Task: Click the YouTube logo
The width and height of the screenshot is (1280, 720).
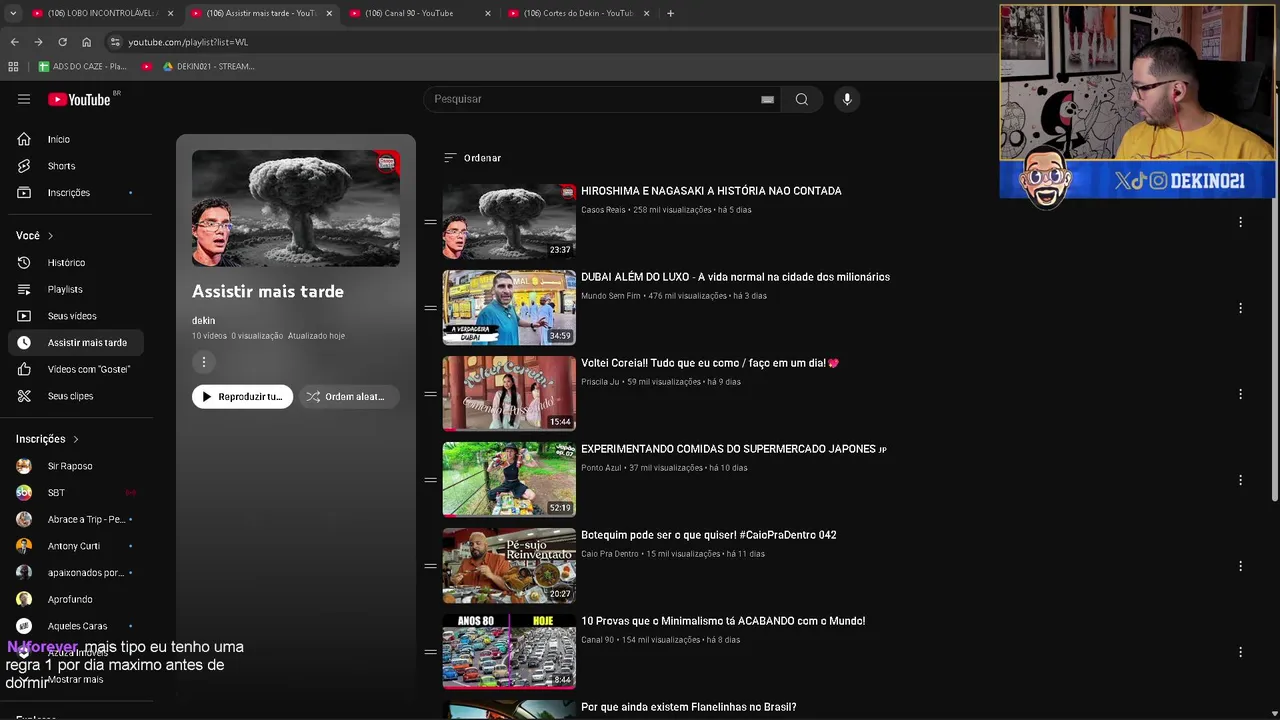Action: 79,99
